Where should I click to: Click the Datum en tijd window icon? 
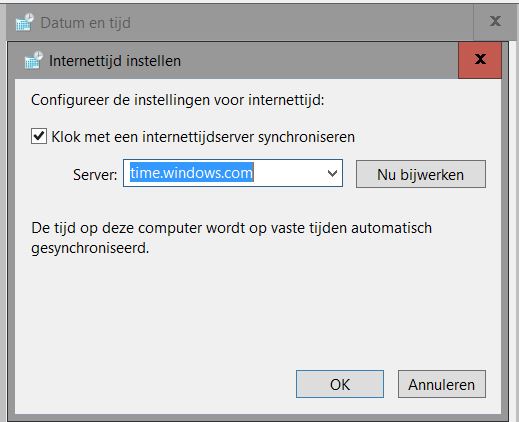(x=25, y=22)
